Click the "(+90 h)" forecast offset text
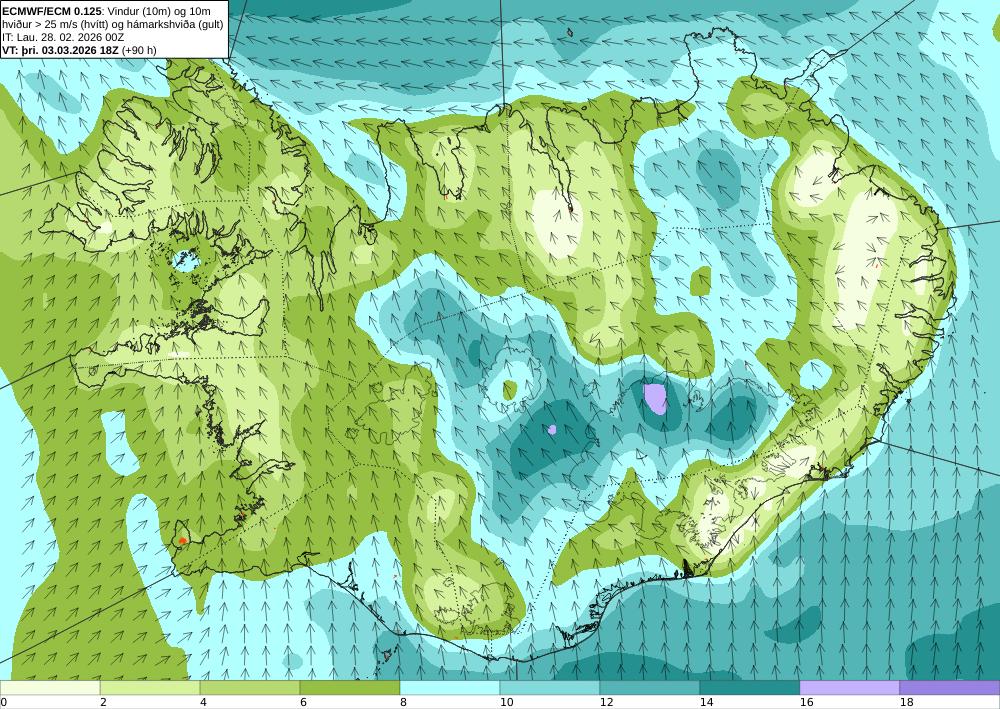 (x=138, y=50)
